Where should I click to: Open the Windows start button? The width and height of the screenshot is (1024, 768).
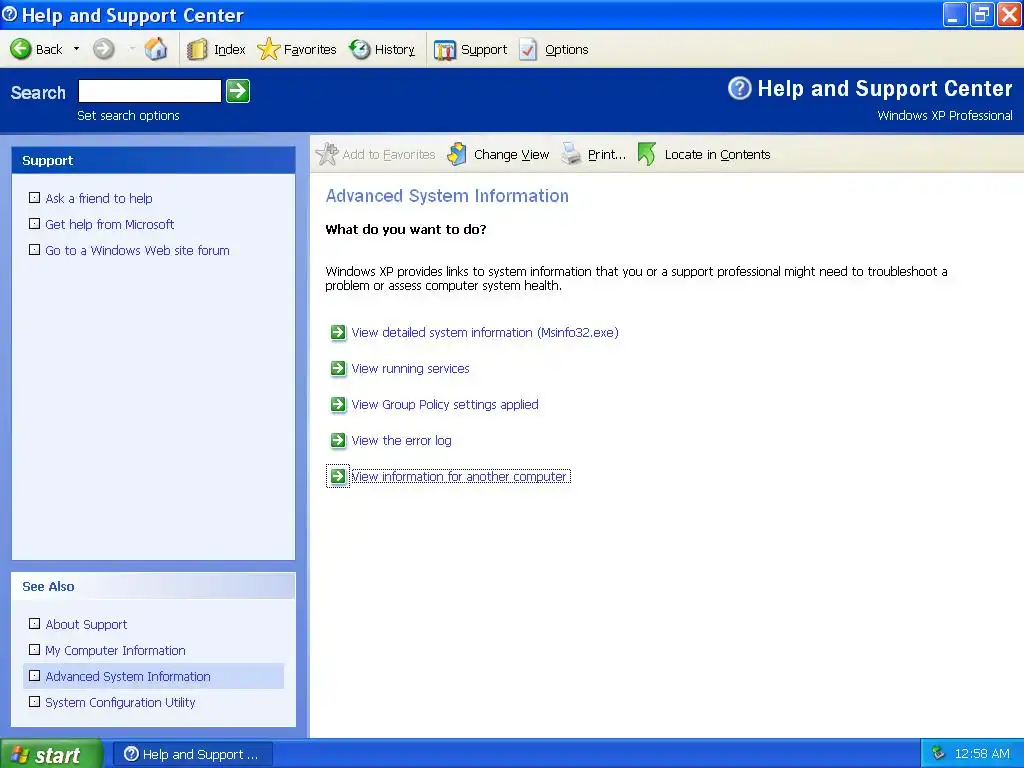51,754
